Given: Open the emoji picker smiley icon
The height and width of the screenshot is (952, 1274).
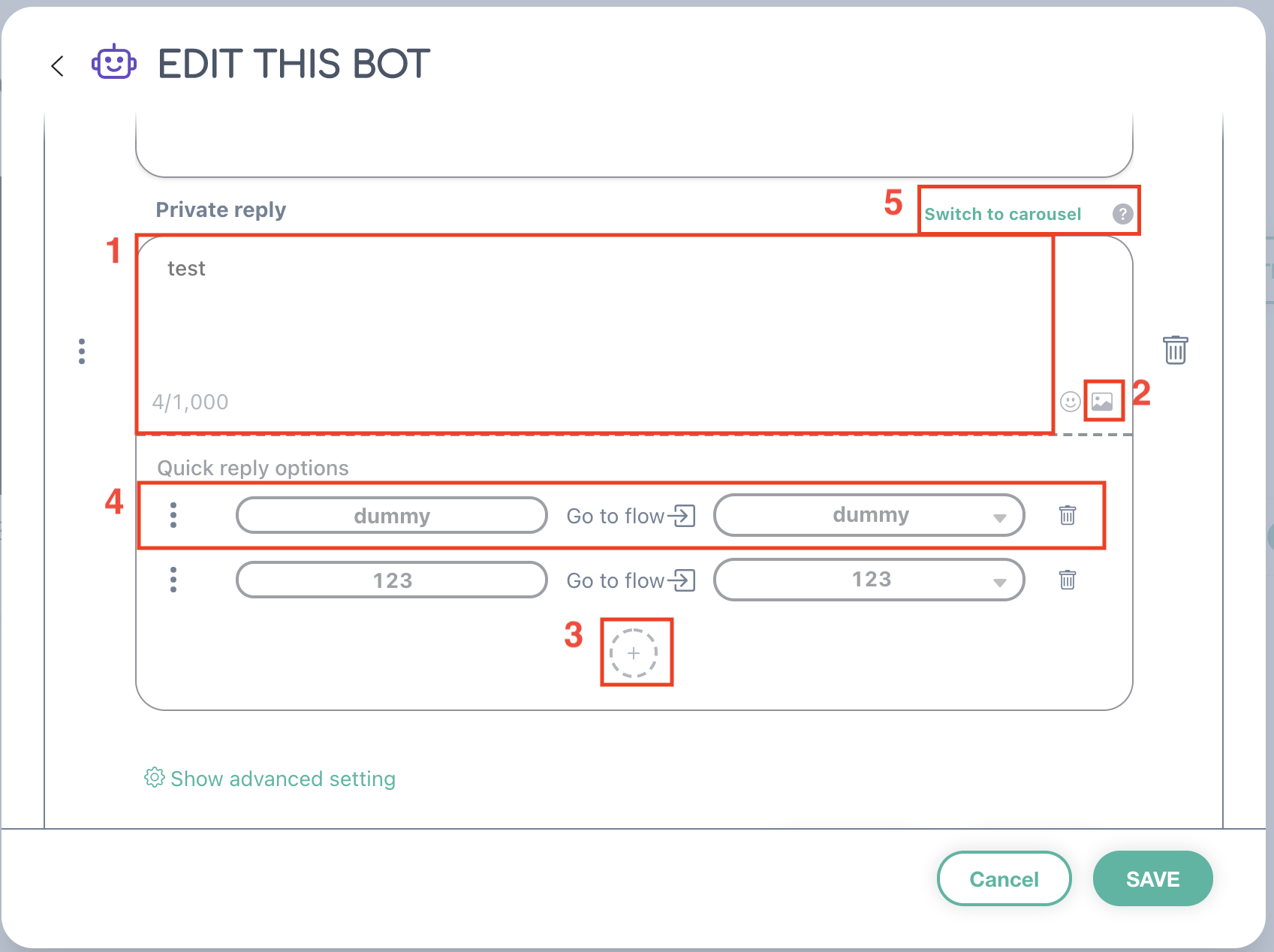Looking at the screenshot, I should coord(1070,402).
